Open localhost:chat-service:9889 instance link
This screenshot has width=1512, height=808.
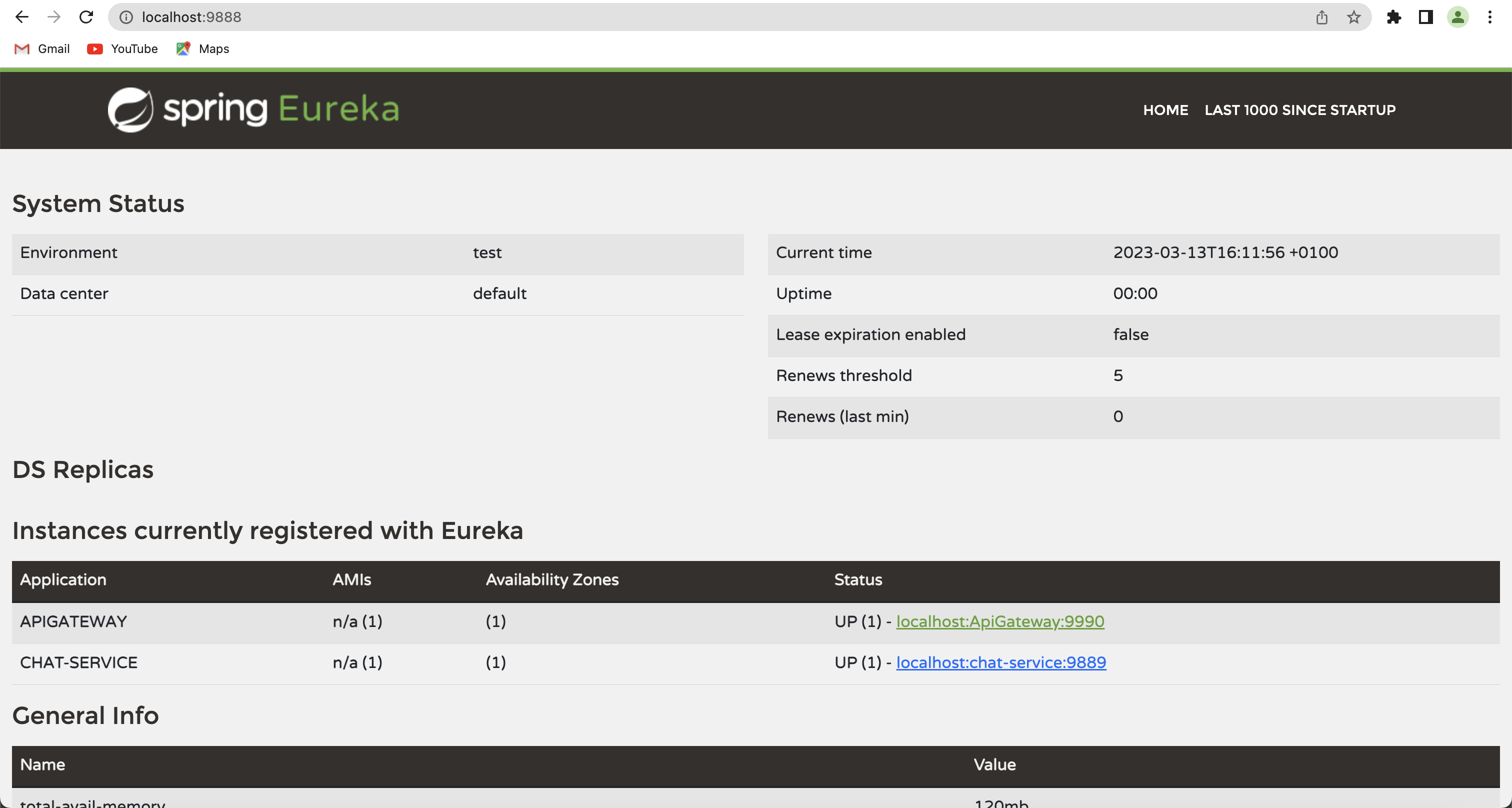[1001, 662]
